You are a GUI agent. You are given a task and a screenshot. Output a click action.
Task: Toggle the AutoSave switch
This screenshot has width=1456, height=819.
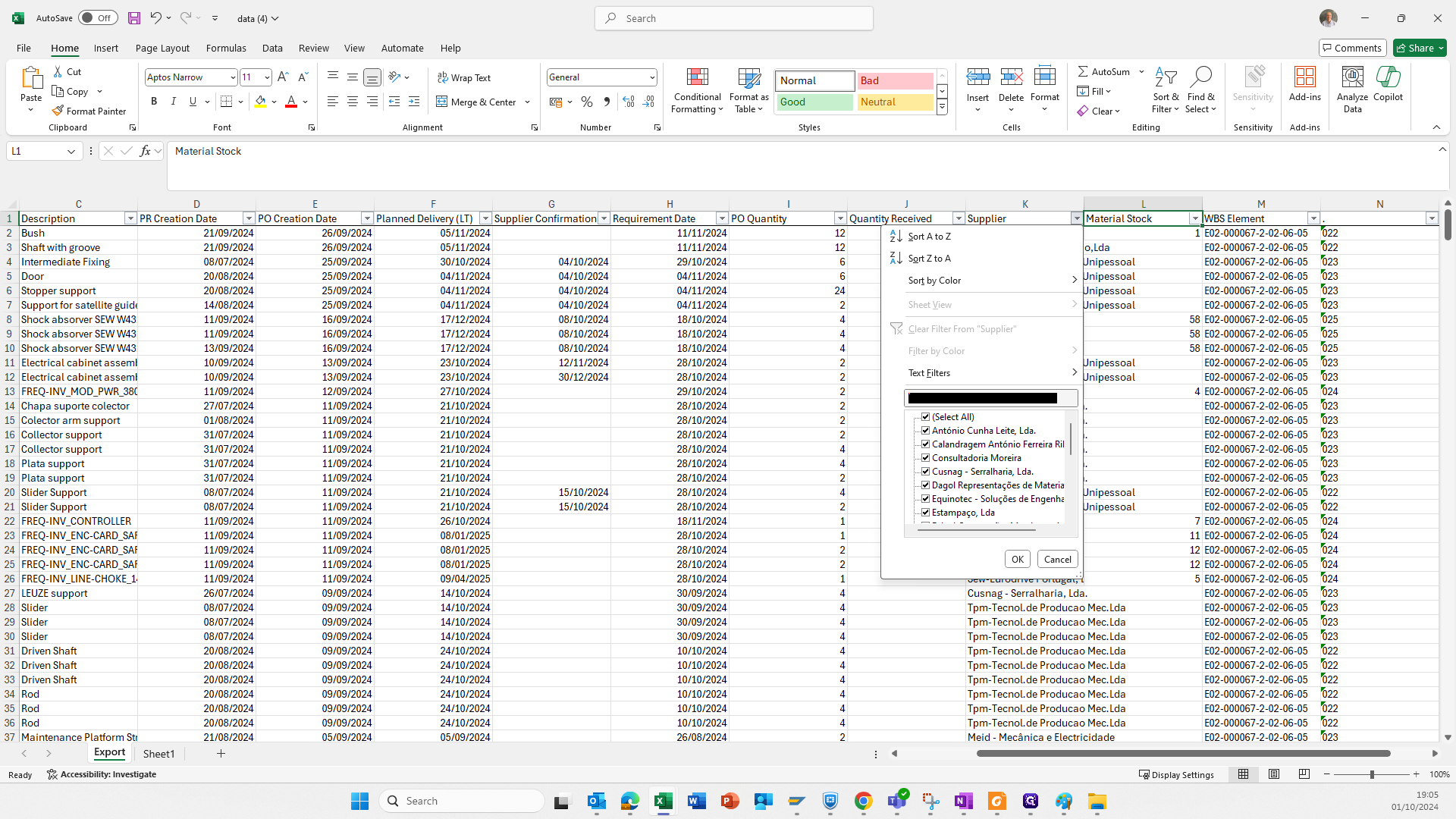click(98, 18)
